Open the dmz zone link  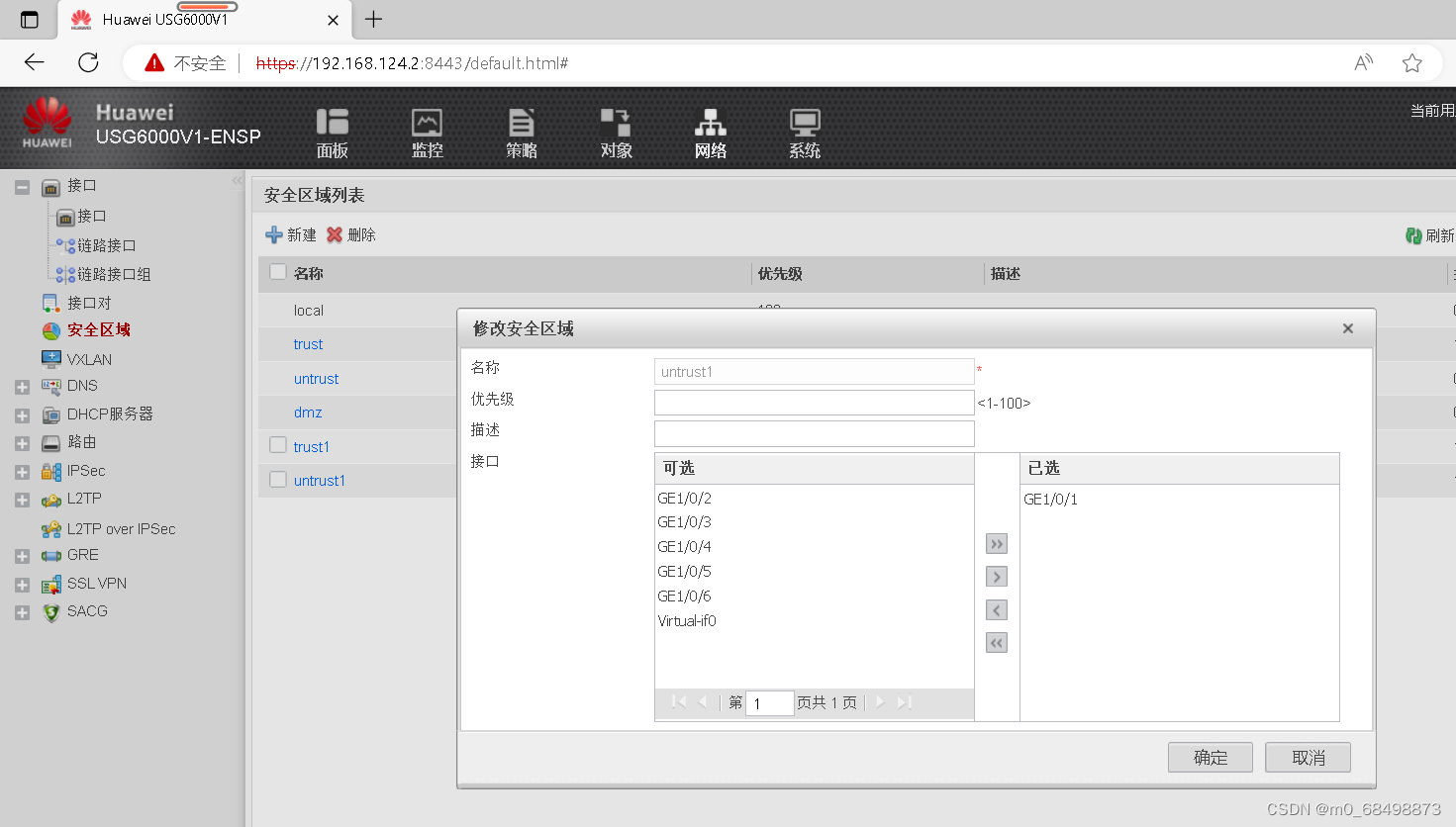(x=307, y=412)
